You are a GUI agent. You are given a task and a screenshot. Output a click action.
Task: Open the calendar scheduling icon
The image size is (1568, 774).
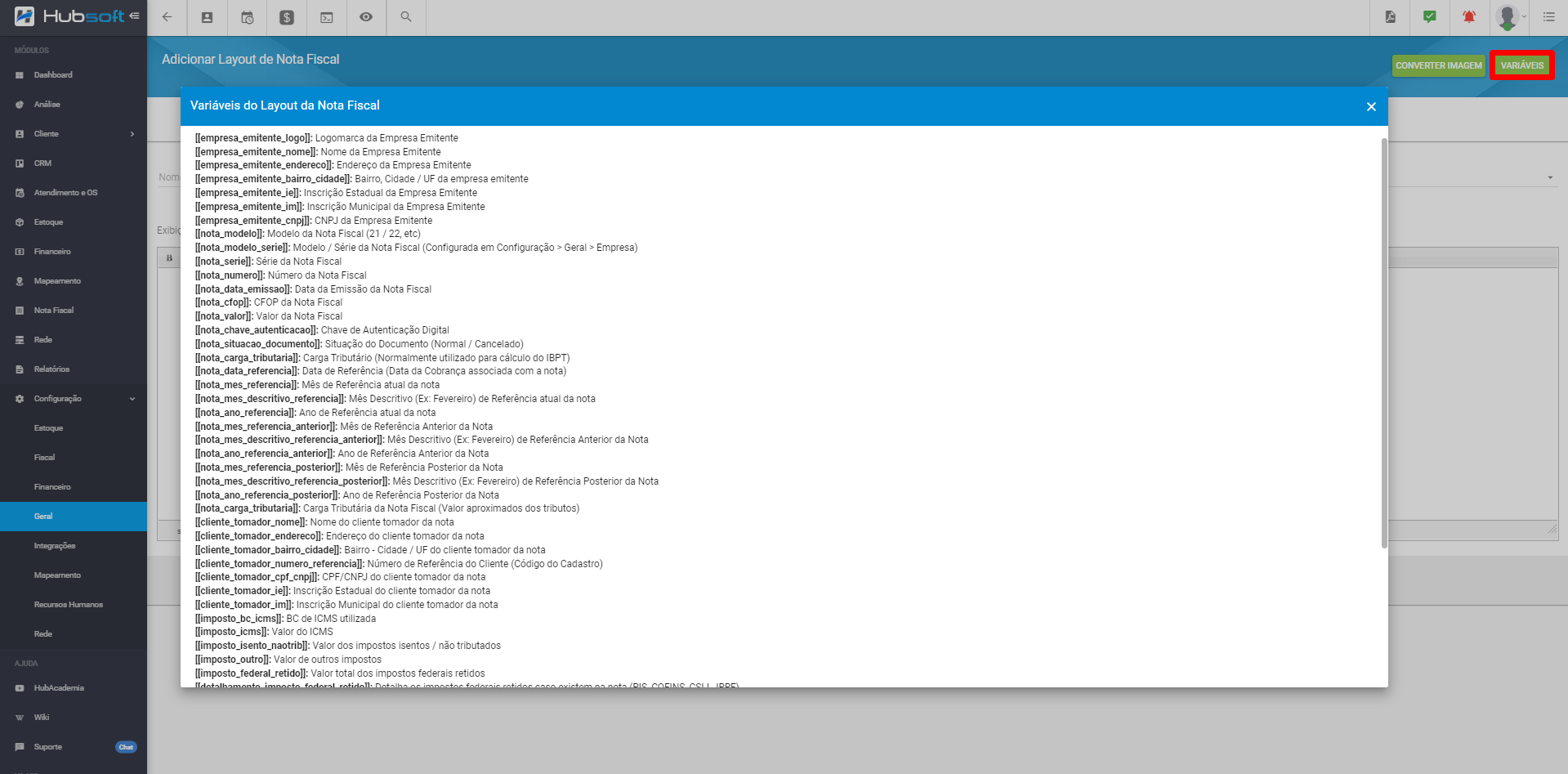(x=246, y=17)
